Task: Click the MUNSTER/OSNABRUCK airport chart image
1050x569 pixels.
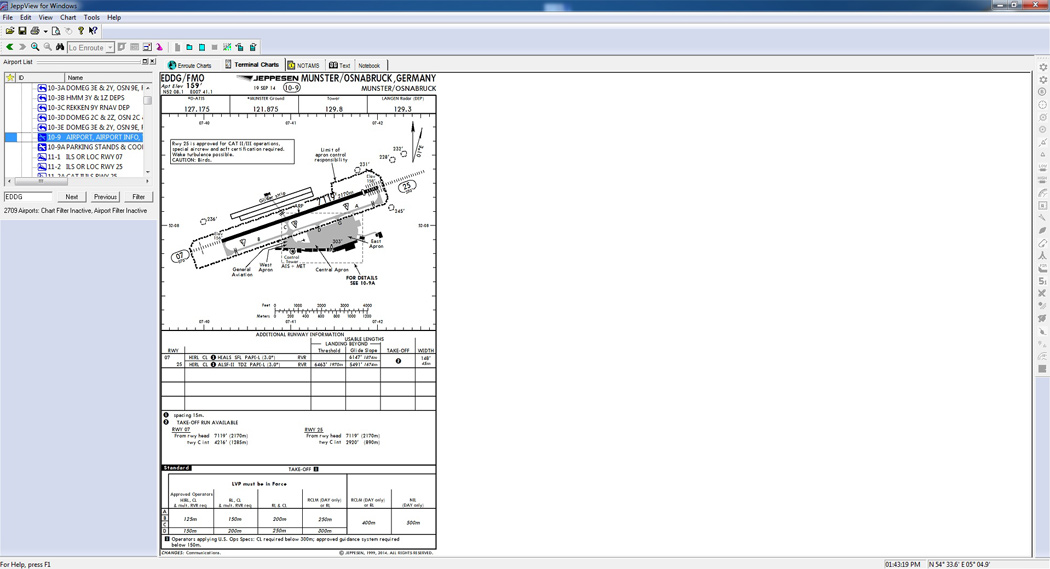Action: [299, 314]
